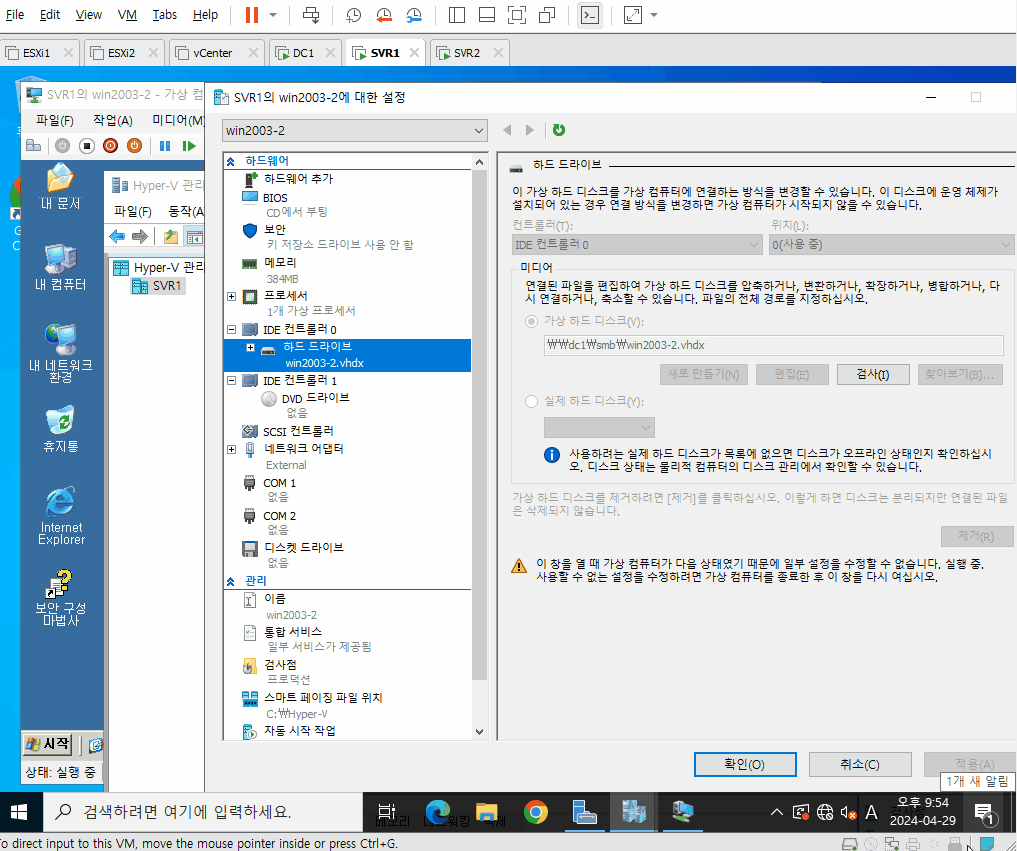Collapse the IDE 컨트롤러 0 node
The image size is (1017, 851).
coord(232,330)
